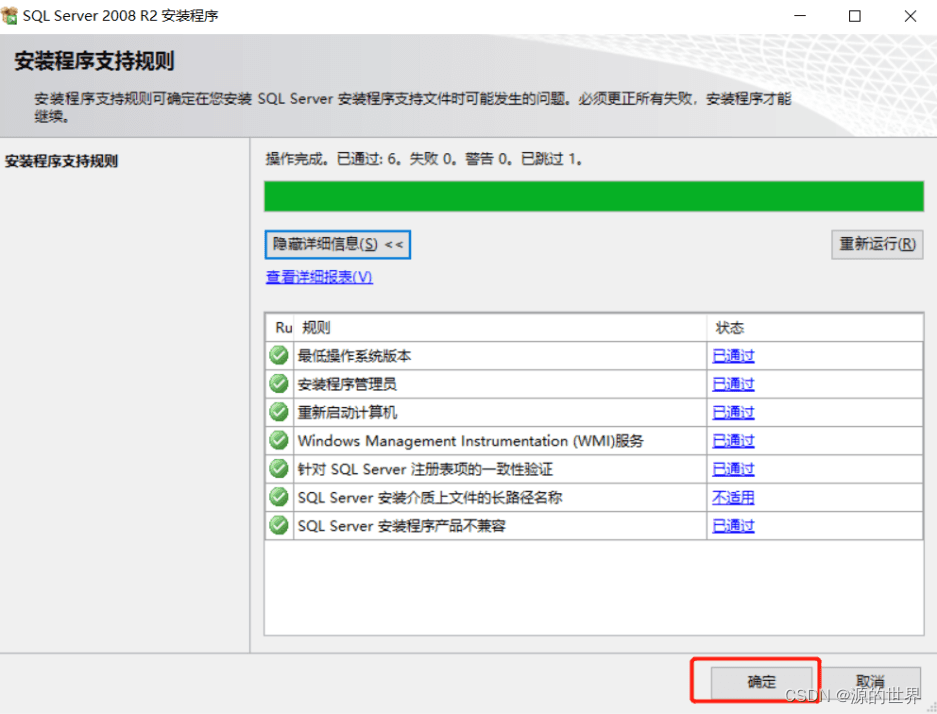937x714 pixels.
Task: Click green check icon beside 注册表项的一致性验证
Action: 278,468
